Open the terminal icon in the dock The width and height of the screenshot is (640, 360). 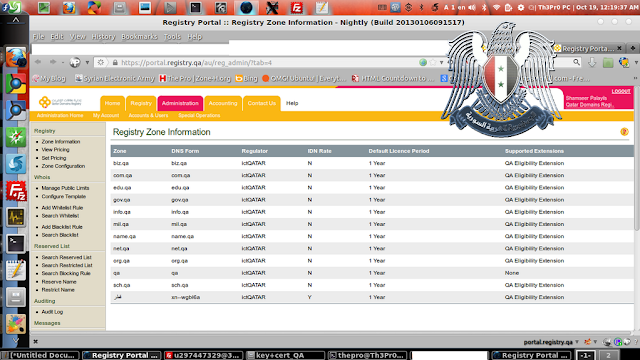(16, 244)
